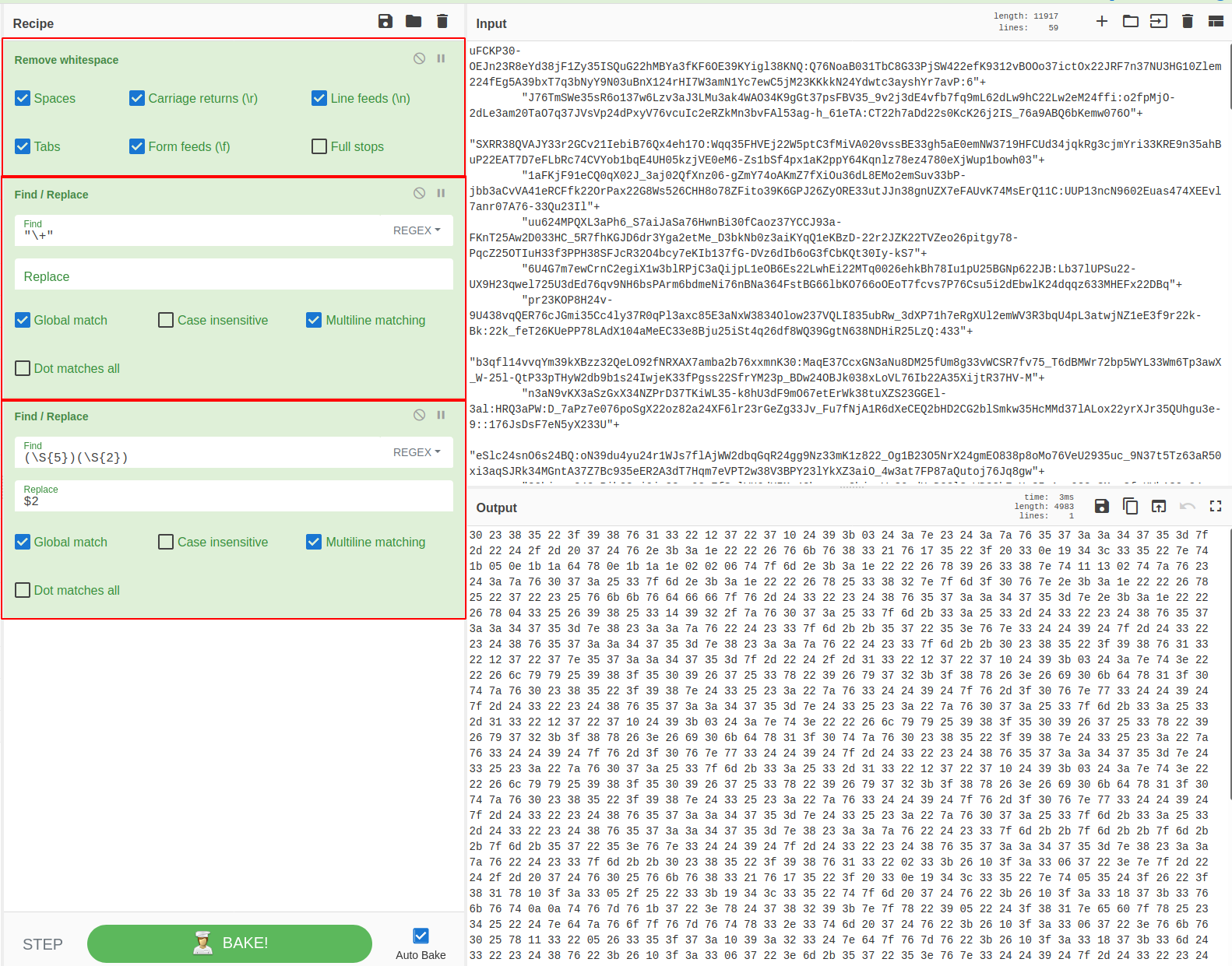The image size is (1232, 966).
Task: Save the output to a file
Action: [x=1101, y=506]
